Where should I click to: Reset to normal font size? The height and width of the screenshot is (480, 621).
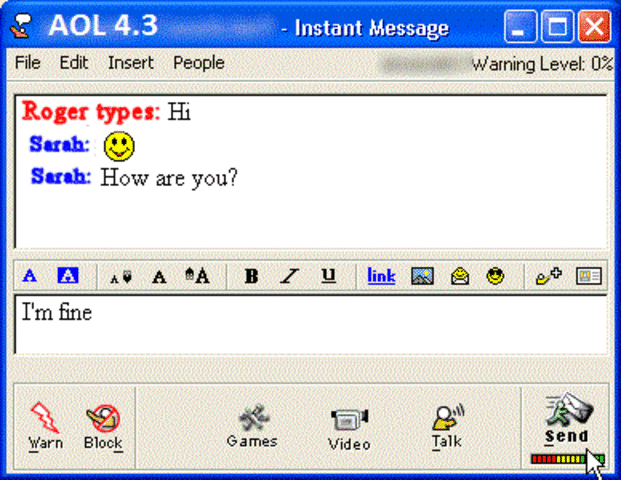pyautogui.click(x=159, y=277)
